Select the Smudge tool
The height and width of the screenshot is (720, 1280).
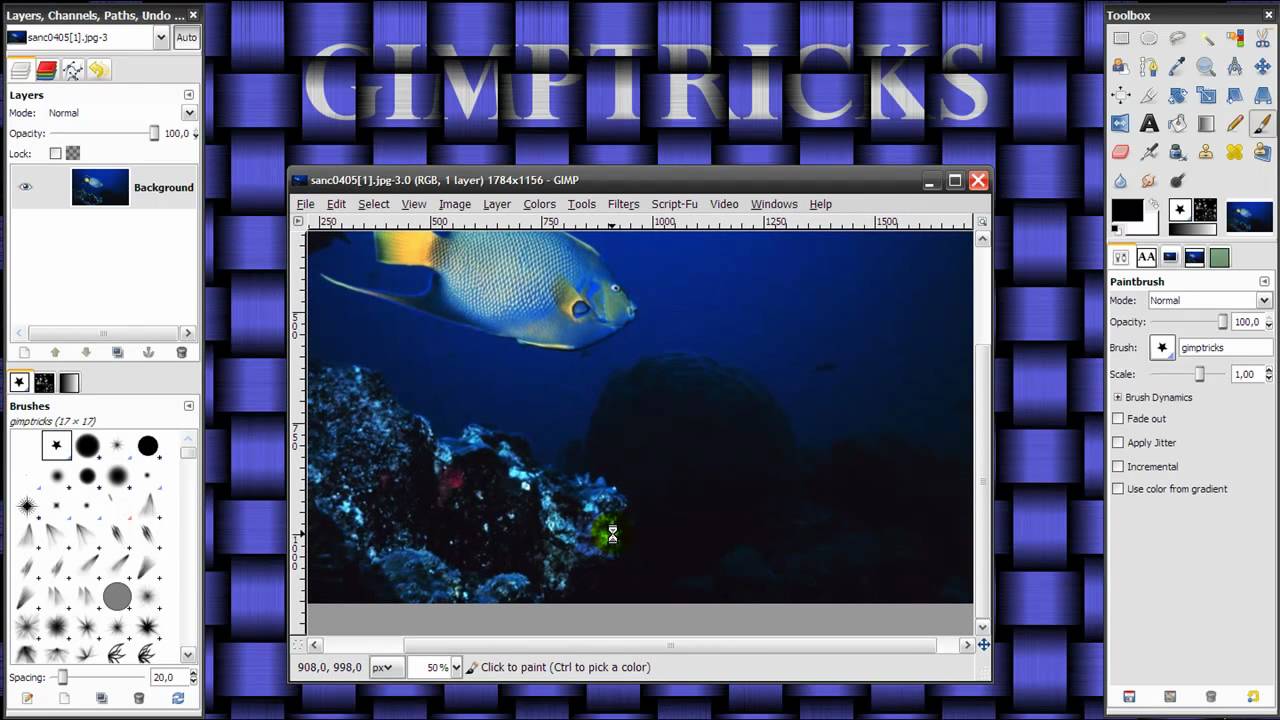tap(1149, 180)
